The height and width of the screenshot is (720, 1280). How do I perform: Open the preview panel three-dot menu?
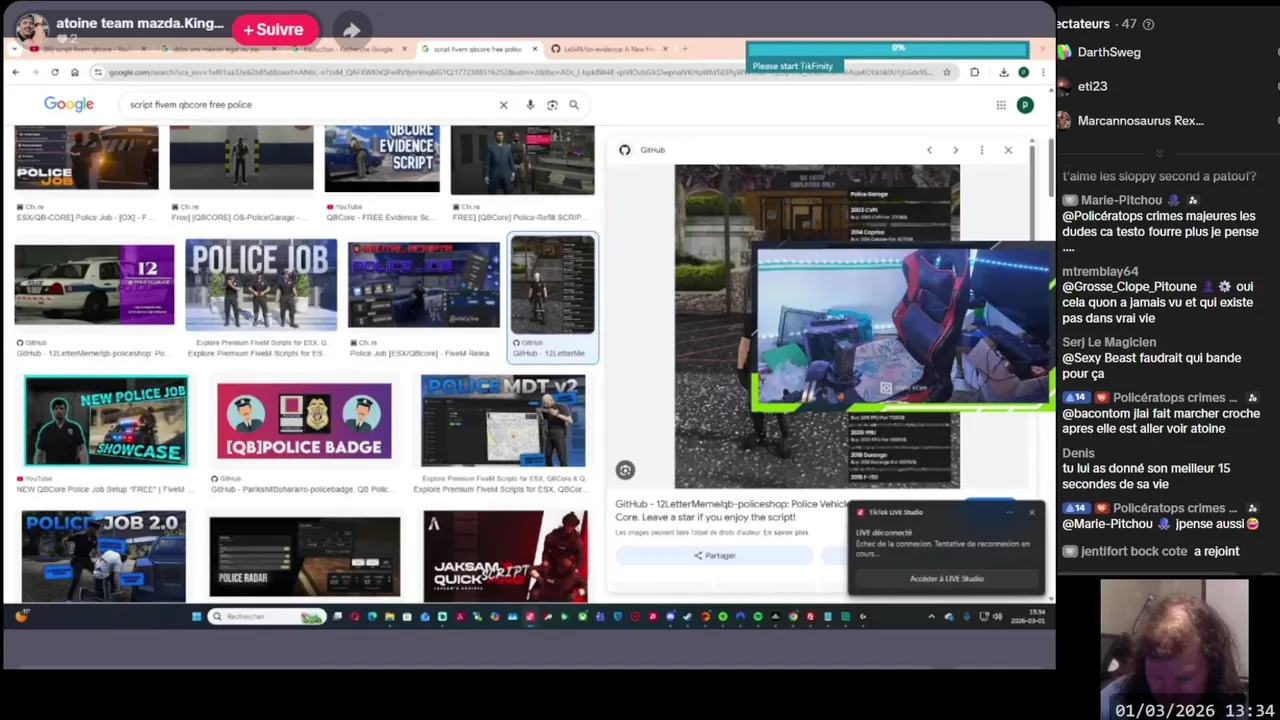pyautogui.click(x=982, y=150)
